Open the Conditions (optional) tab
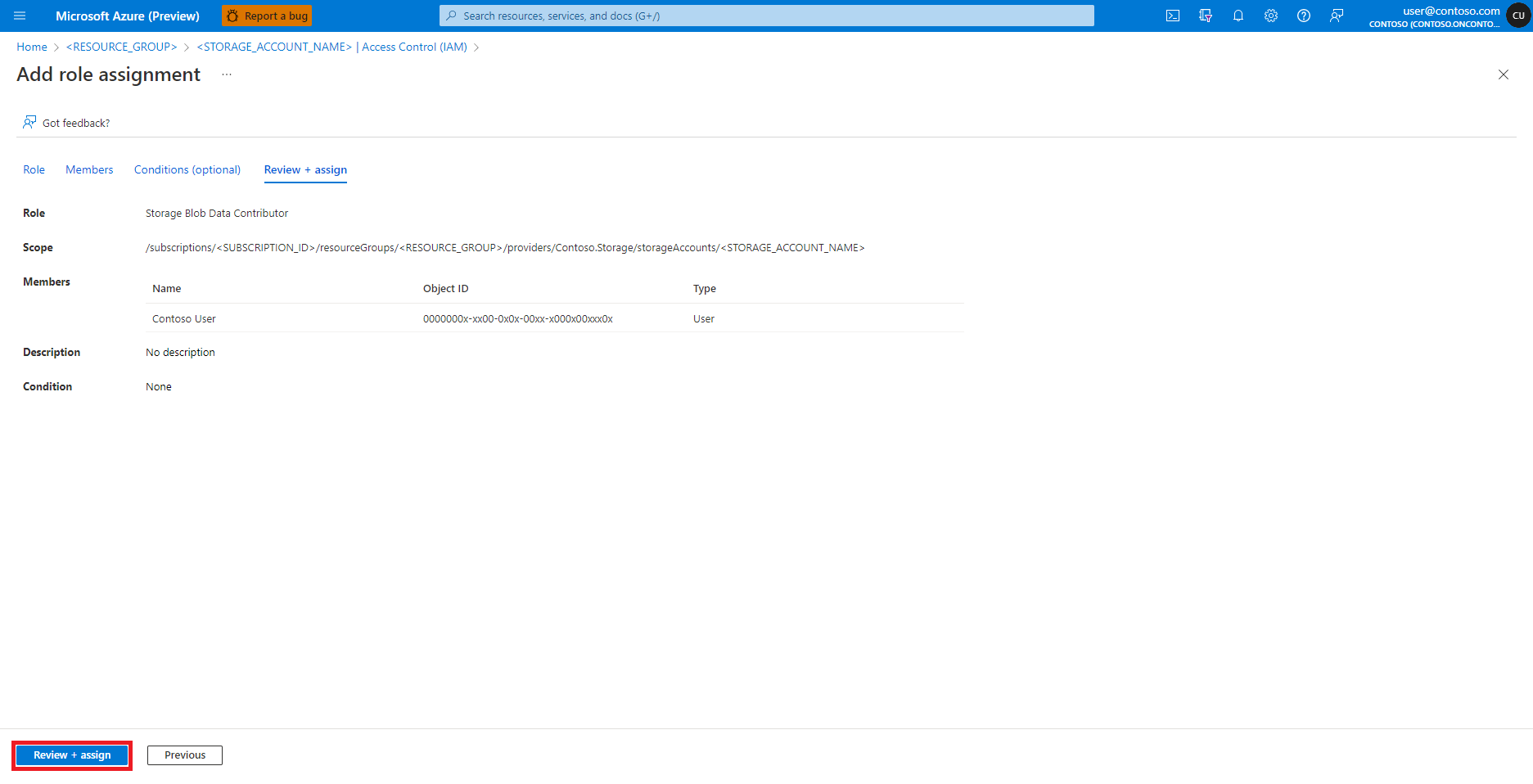This screenshot has height=784, width=1533. click(187, 169)
